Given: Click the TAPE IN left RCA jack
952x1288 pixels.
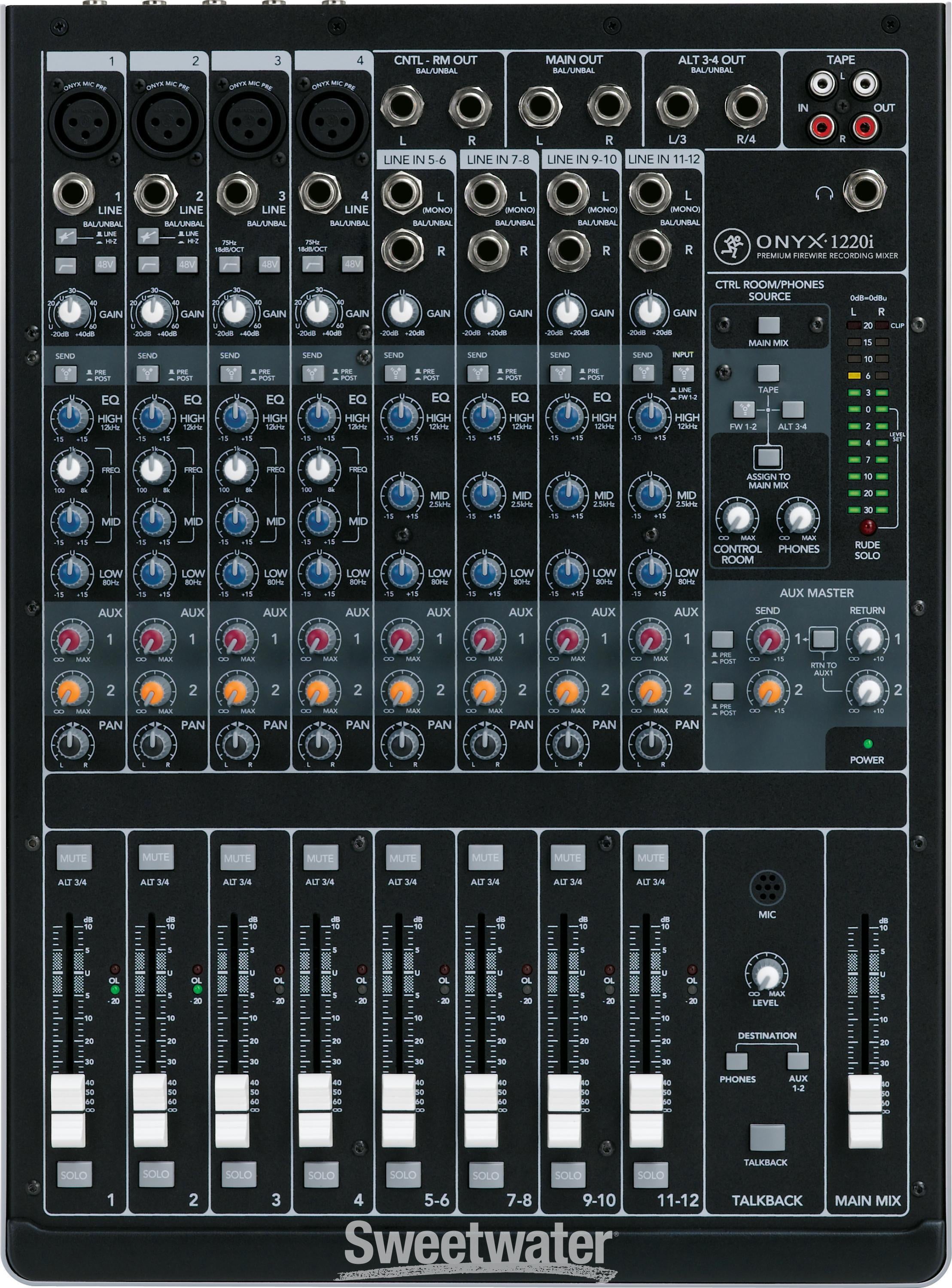Looking at the screenshot, I should [x=822, y=85].
